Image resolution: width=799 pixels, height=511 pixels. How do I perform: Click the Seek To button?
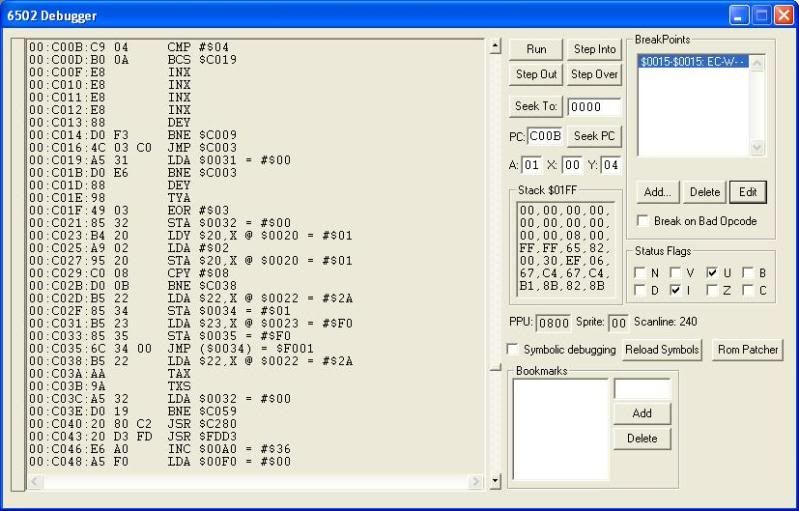point(536,106)
